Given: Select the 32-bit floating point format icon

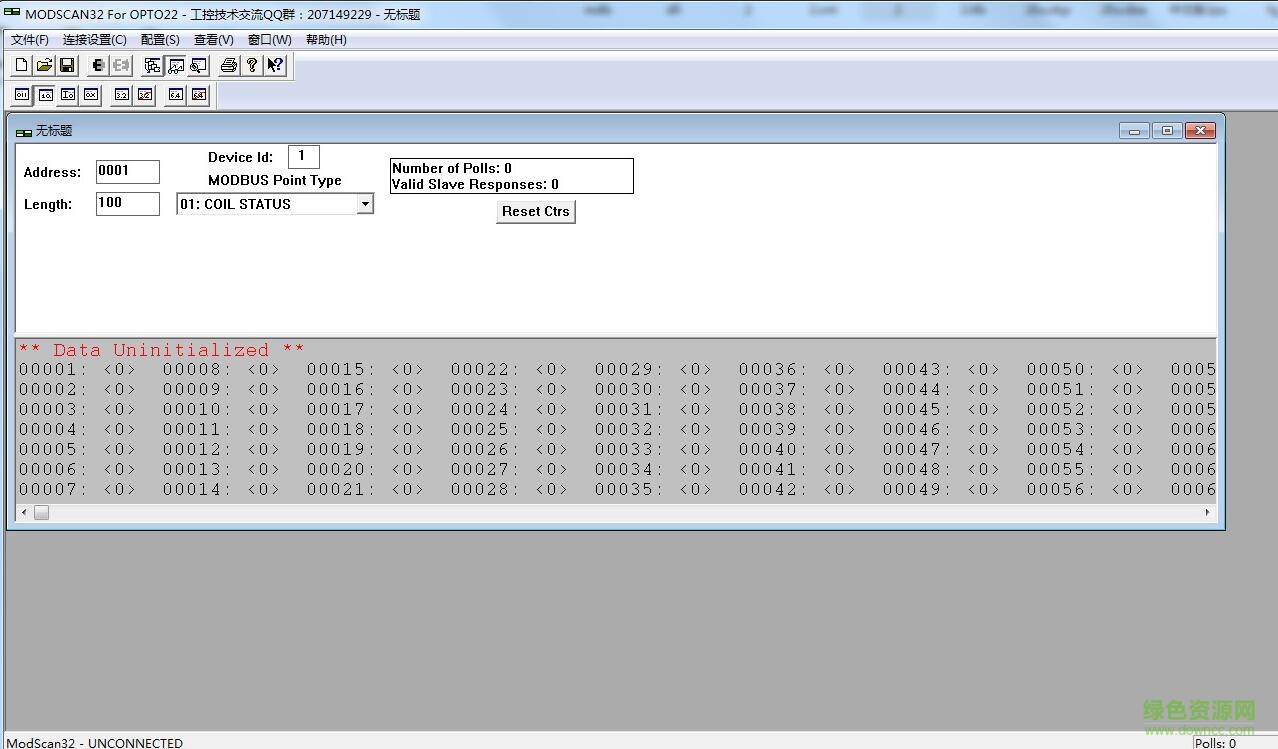Looking at the screenshot, I should click(122, 95).
